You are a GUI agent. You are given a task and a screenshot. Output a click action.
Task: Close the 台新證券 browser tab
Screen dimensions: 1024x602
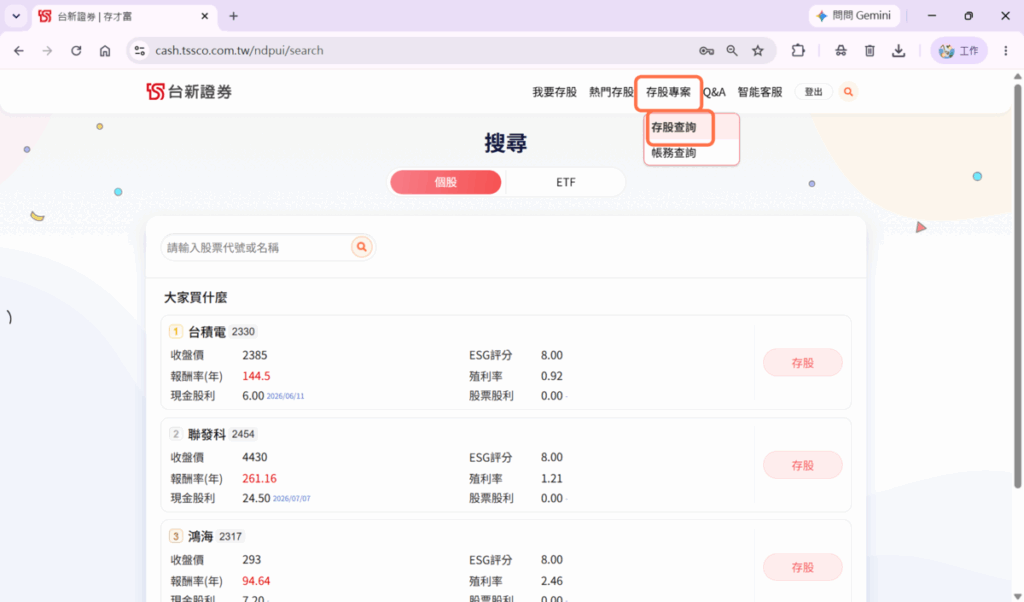[204, 16]
